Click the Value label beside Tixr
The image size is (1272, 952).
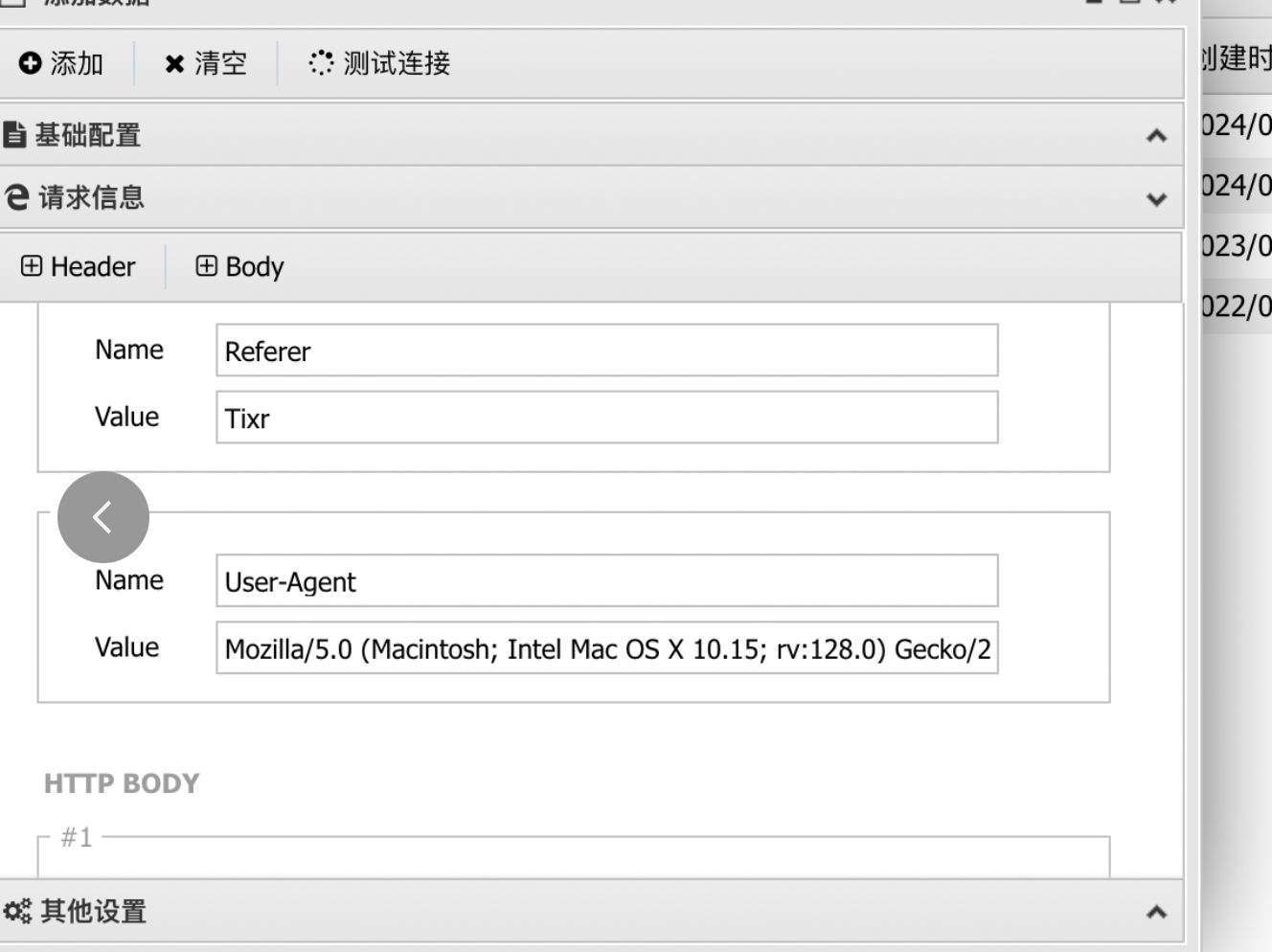pyautogui.click(x=126, y=417)
